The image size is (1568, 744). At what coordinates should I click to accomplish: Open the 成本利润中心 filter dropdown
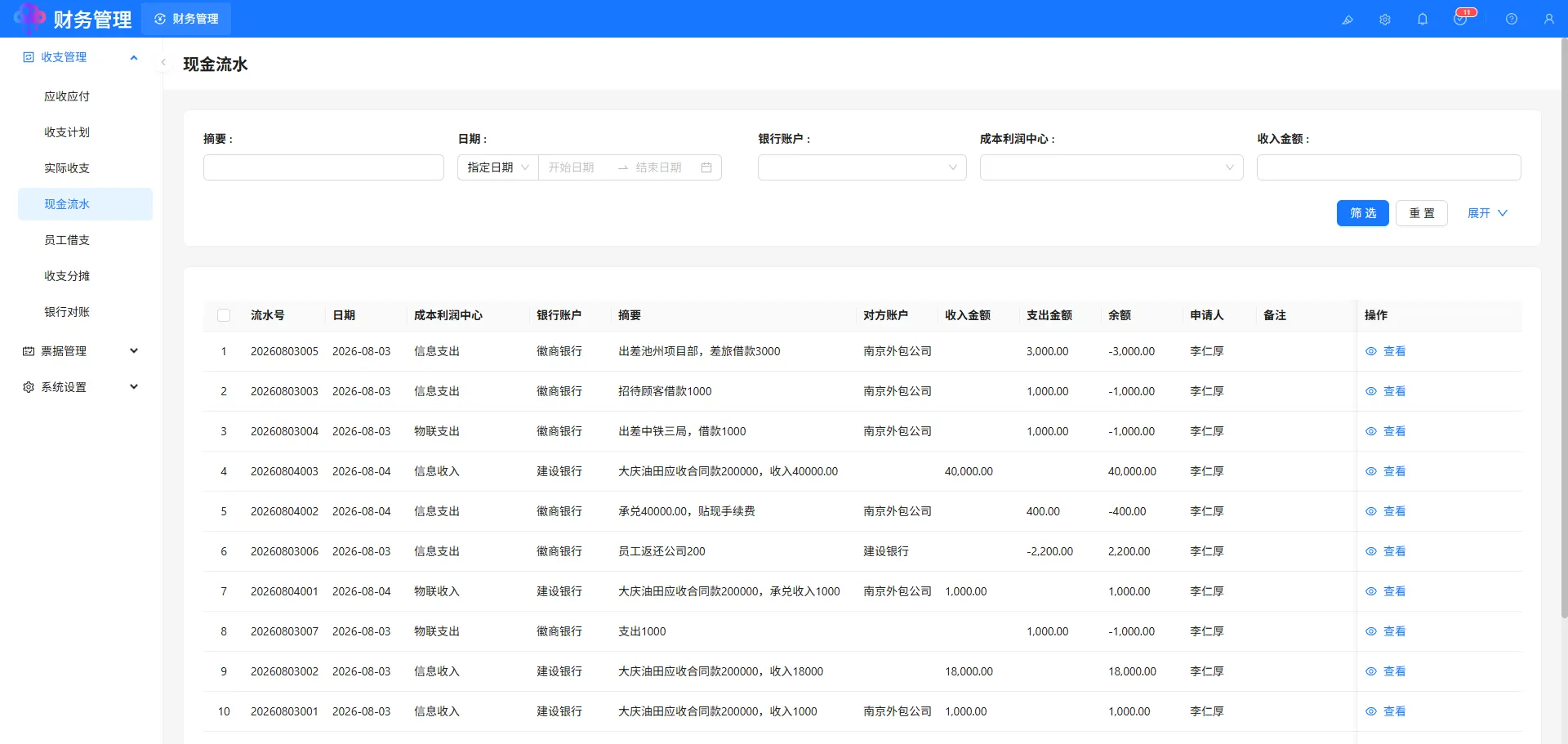tap(1111, 167)
